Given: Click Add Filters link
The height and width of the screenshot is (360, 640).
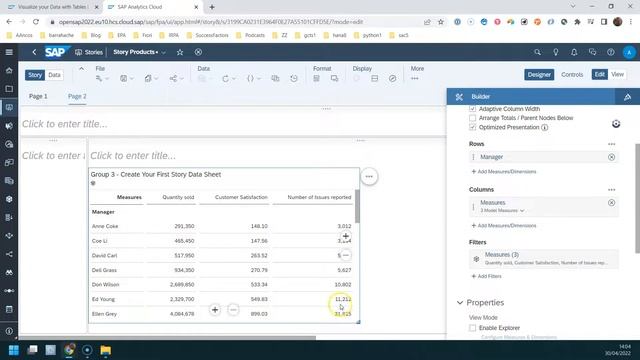Looking at the screenshot, I should coord(487,276).
